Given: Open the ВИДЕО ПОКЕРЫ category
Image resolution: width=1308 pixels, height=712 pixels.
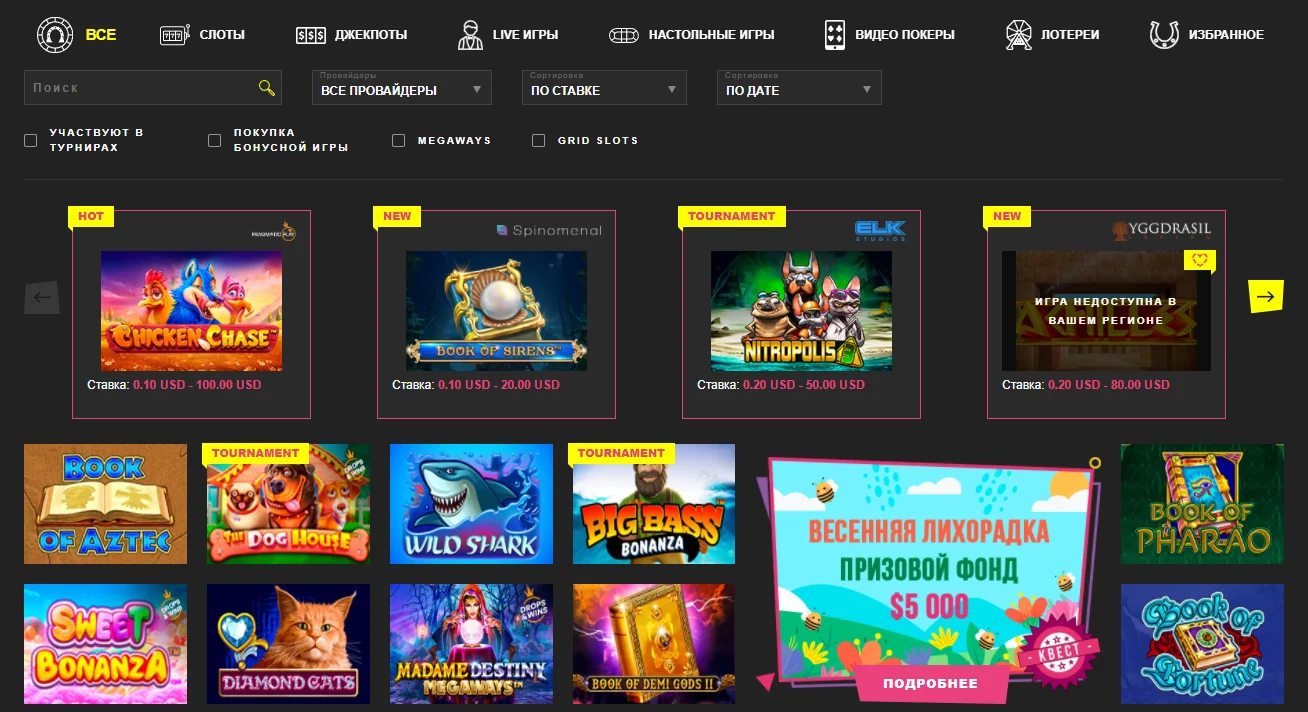Looking at the screenshot, I should pos(905,35).
